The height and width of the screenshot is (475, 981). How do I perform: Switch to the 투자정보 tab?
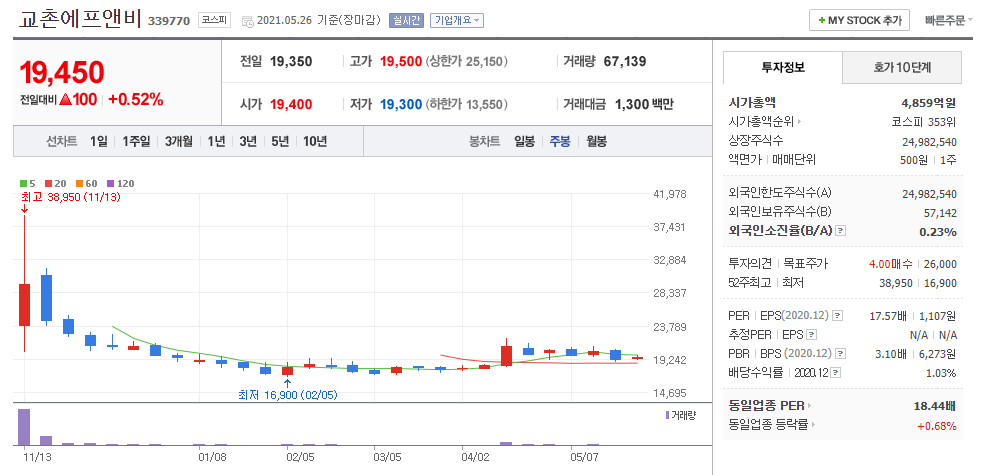tap(783, 68)
